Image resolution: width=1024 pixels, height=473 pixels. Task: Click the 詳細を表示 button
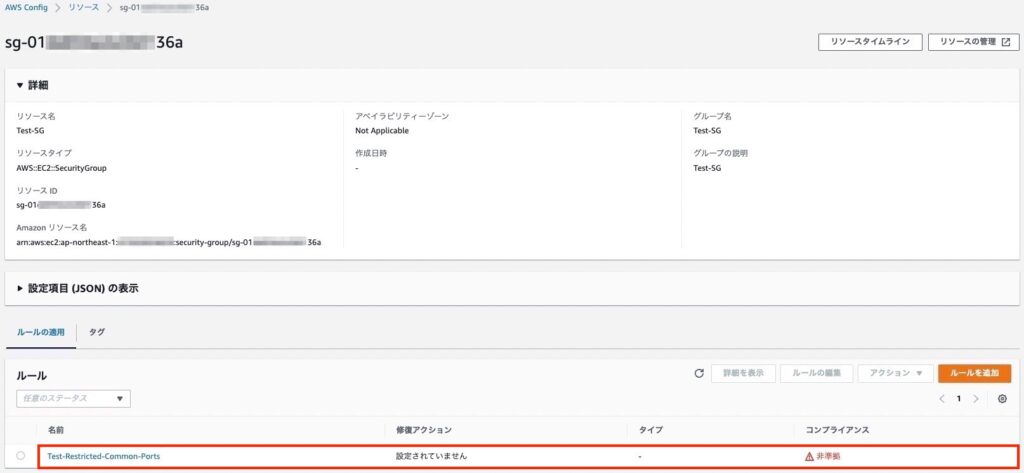pyautogui.click(x=743, y=373)
